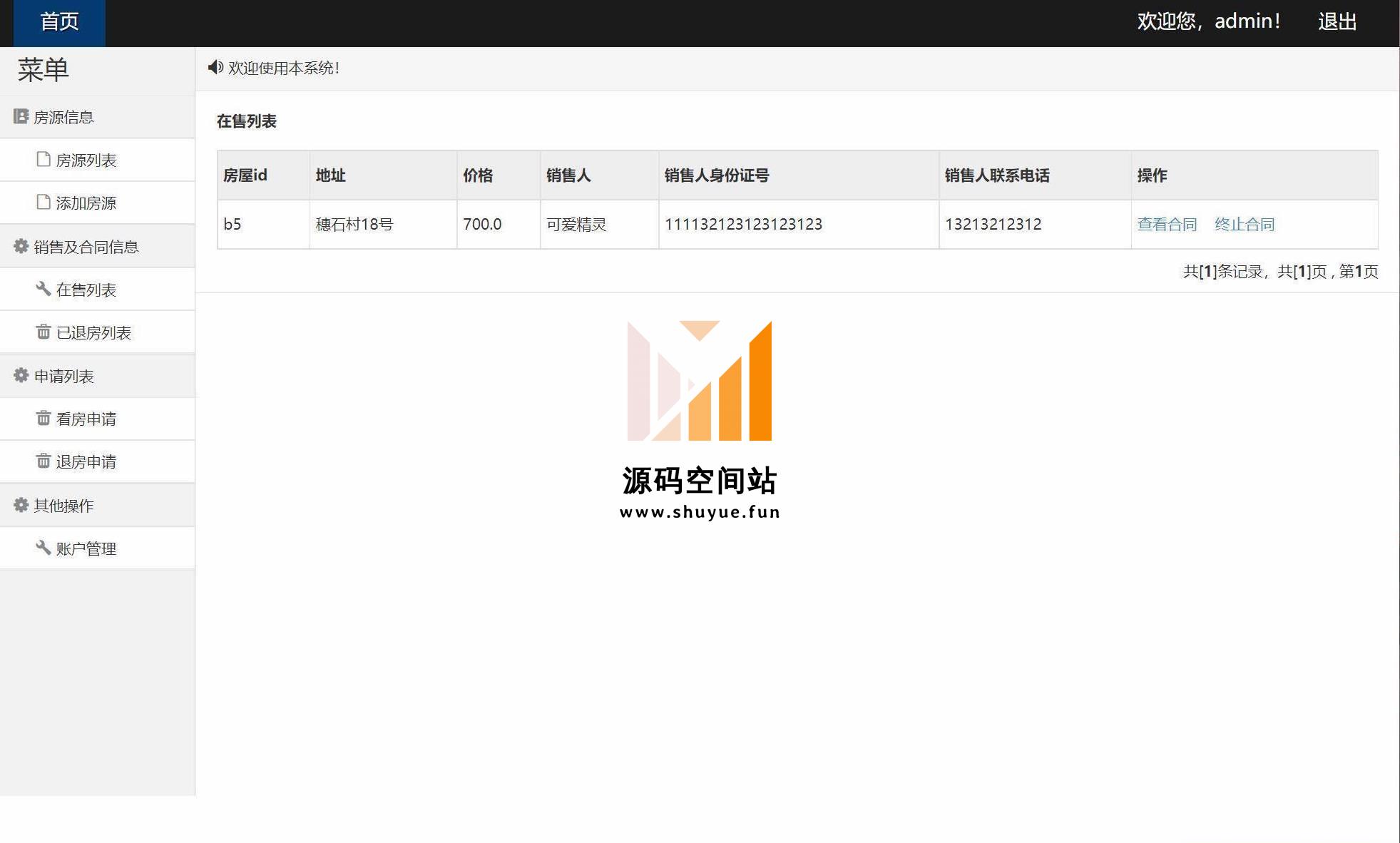Open the 账户管理 menu item
The width and height of the screenshot is (1400, 843).
point(97,548)
